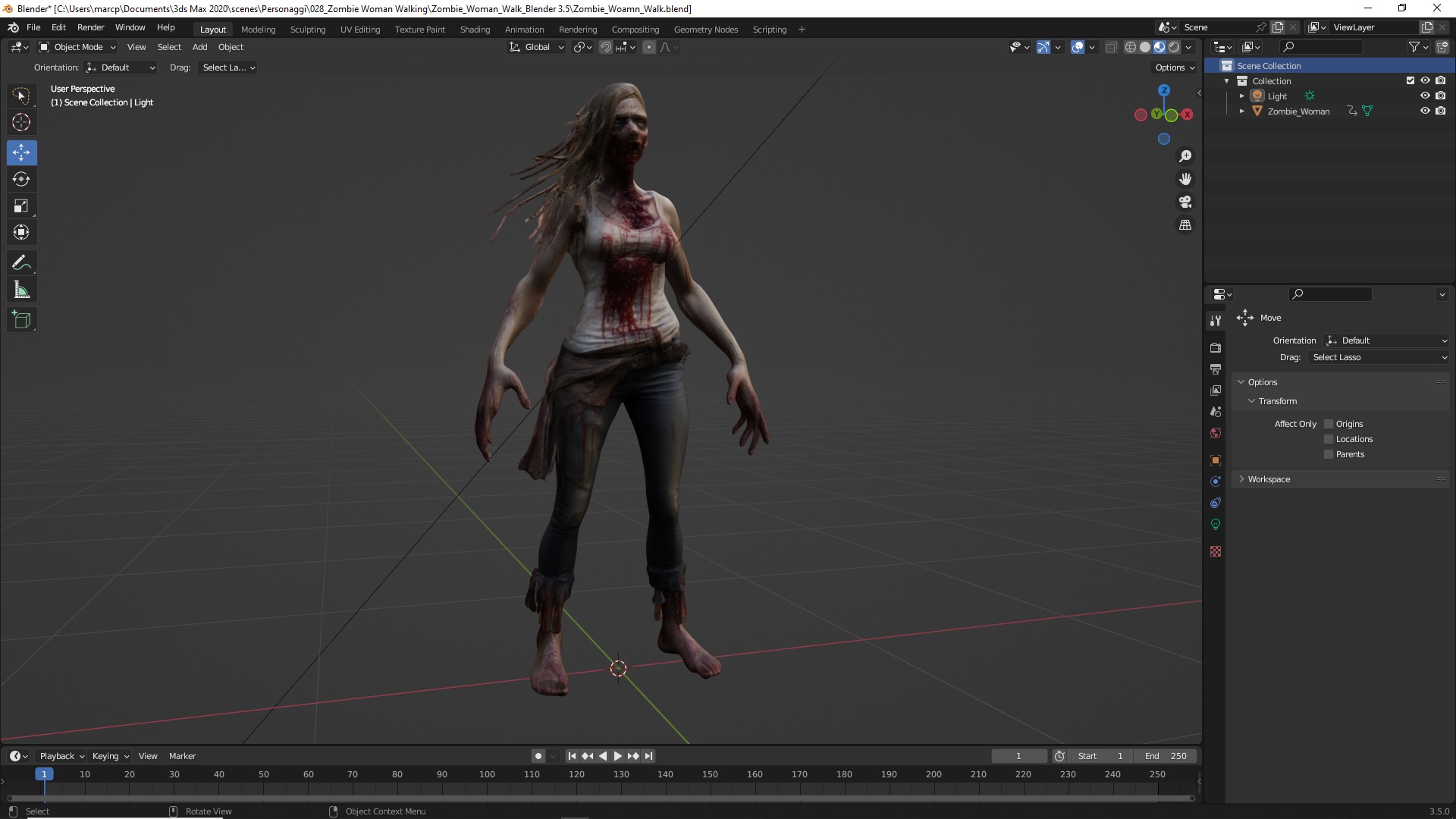Image resolution: width=1456 pixels, height=819 pixels.
Task: Open the Object Data light properties tab
Action: [1216, 524]
